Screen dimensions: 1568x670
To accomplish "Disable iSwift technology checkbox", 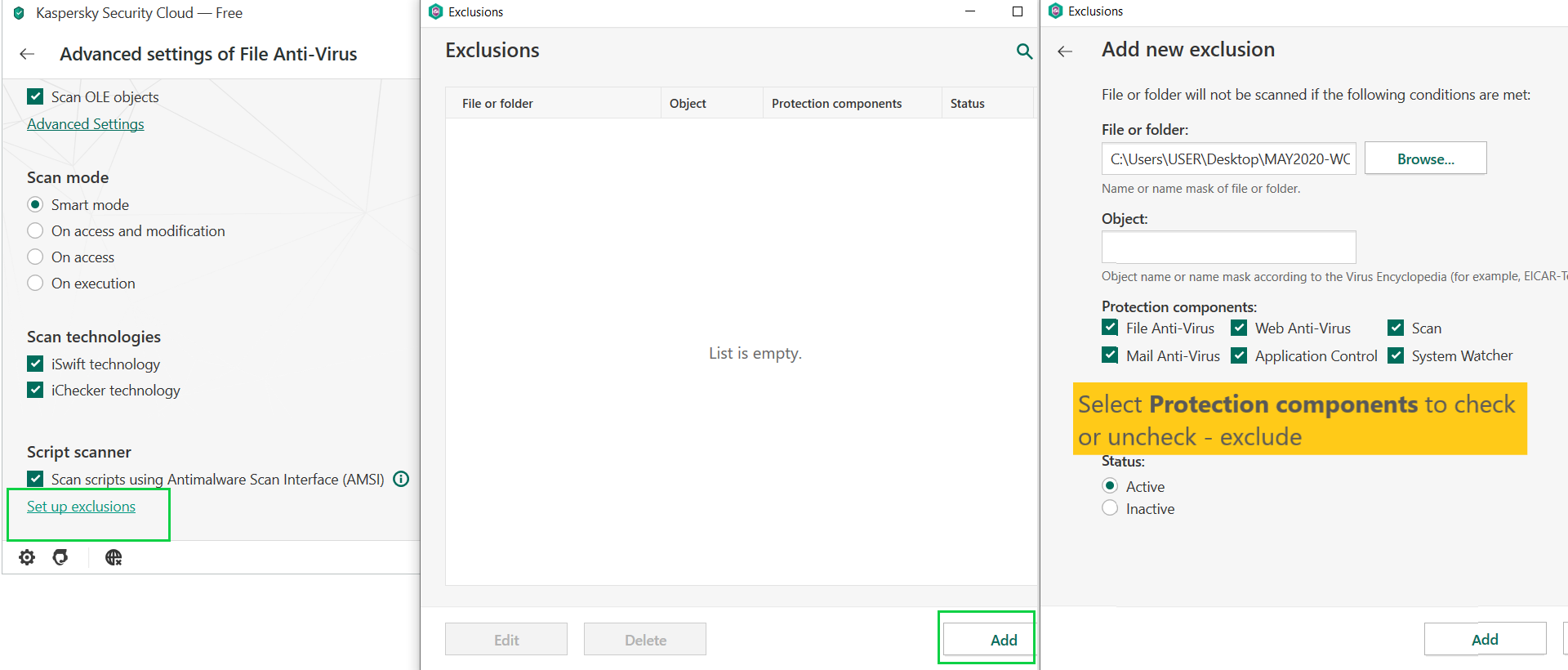I will (35, 364).
